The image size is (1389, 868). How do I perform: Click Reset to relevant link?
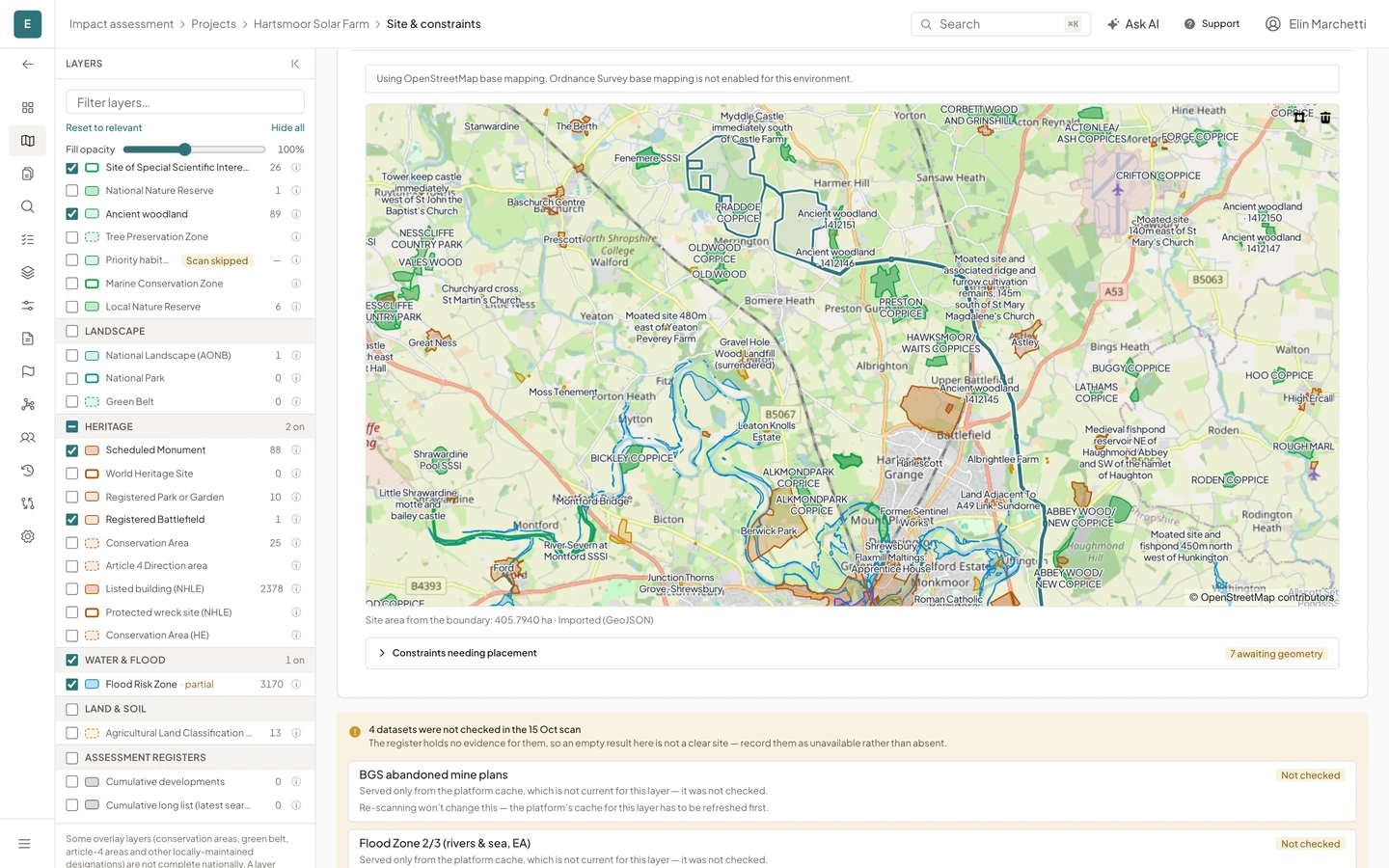[x=104, y=128]
